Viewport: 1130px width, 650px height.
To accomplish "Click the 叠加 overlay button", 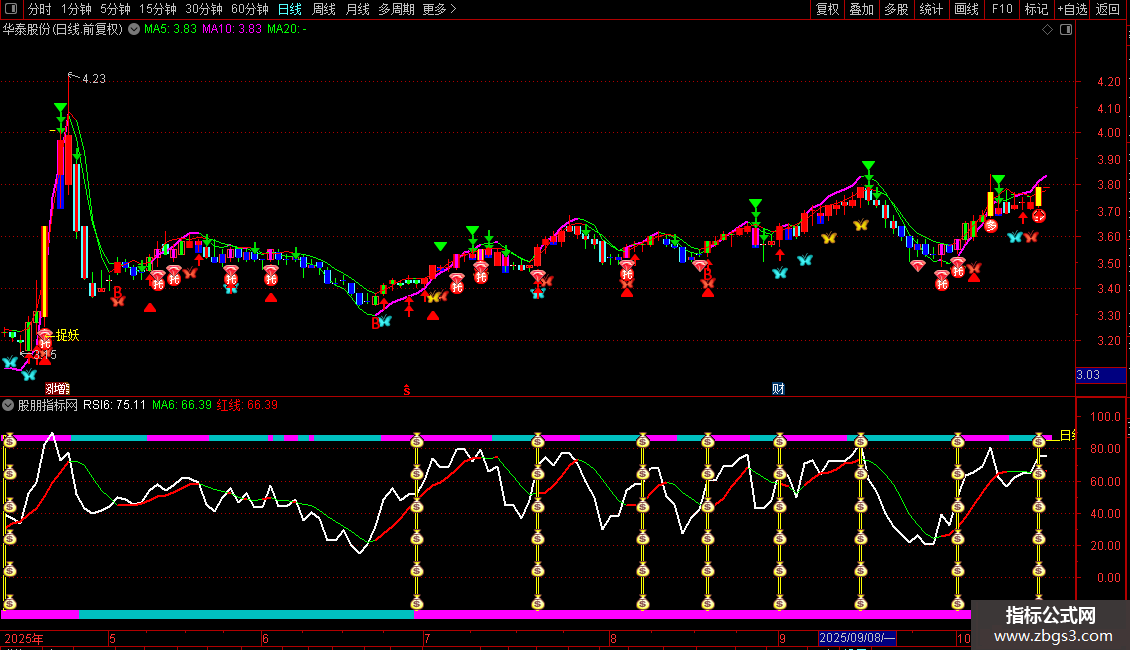I will [861, 9].
